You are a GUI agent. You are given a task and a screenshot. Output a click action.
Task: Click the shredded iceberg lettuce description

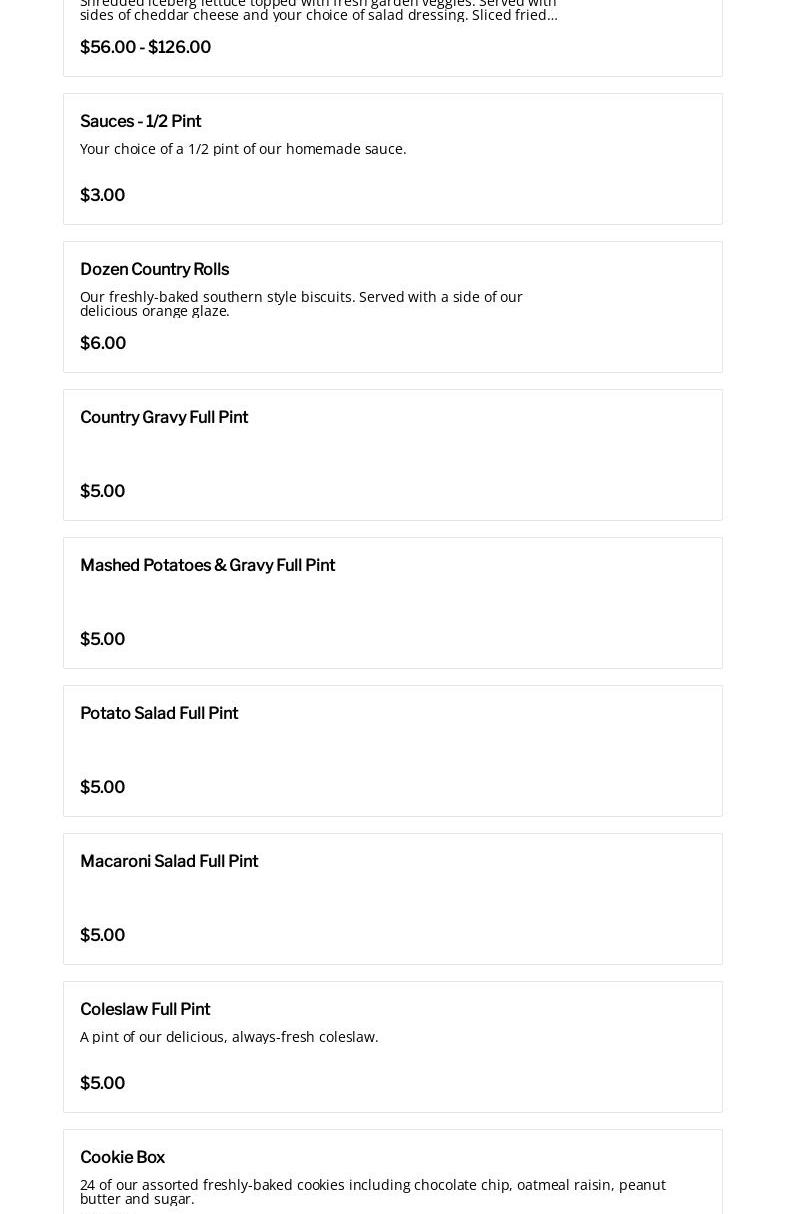click(318, 10)
